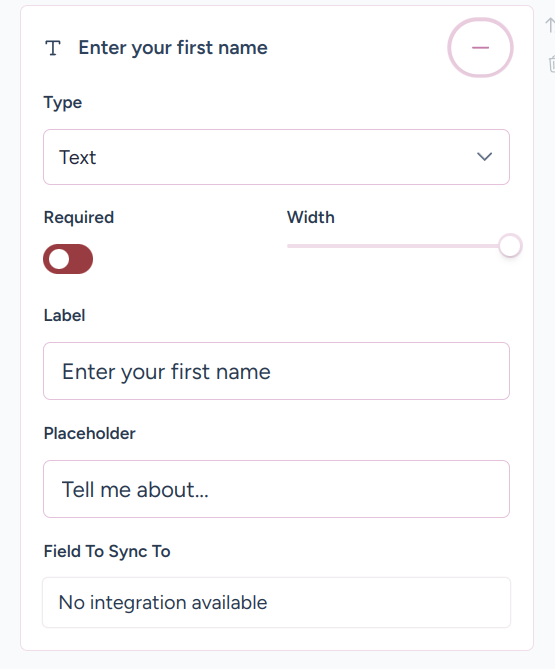Open the Type dropdown showing Text
The height and width of the screenshot is (669, 555).
point(276,157)
